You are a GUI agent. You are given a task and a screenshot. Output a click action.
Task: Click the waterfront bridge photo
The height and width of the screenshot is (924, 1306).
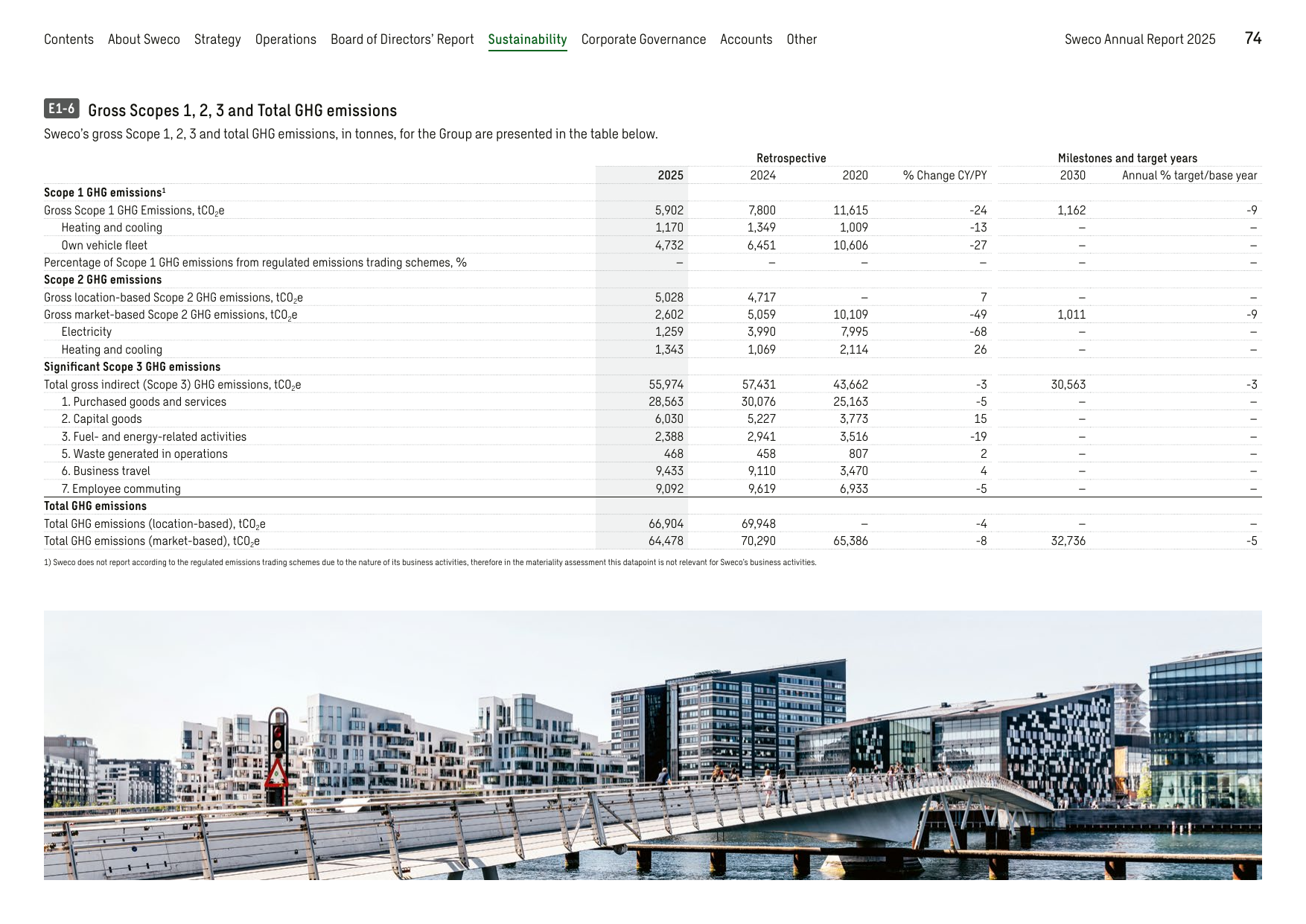[x=653, y=745]
